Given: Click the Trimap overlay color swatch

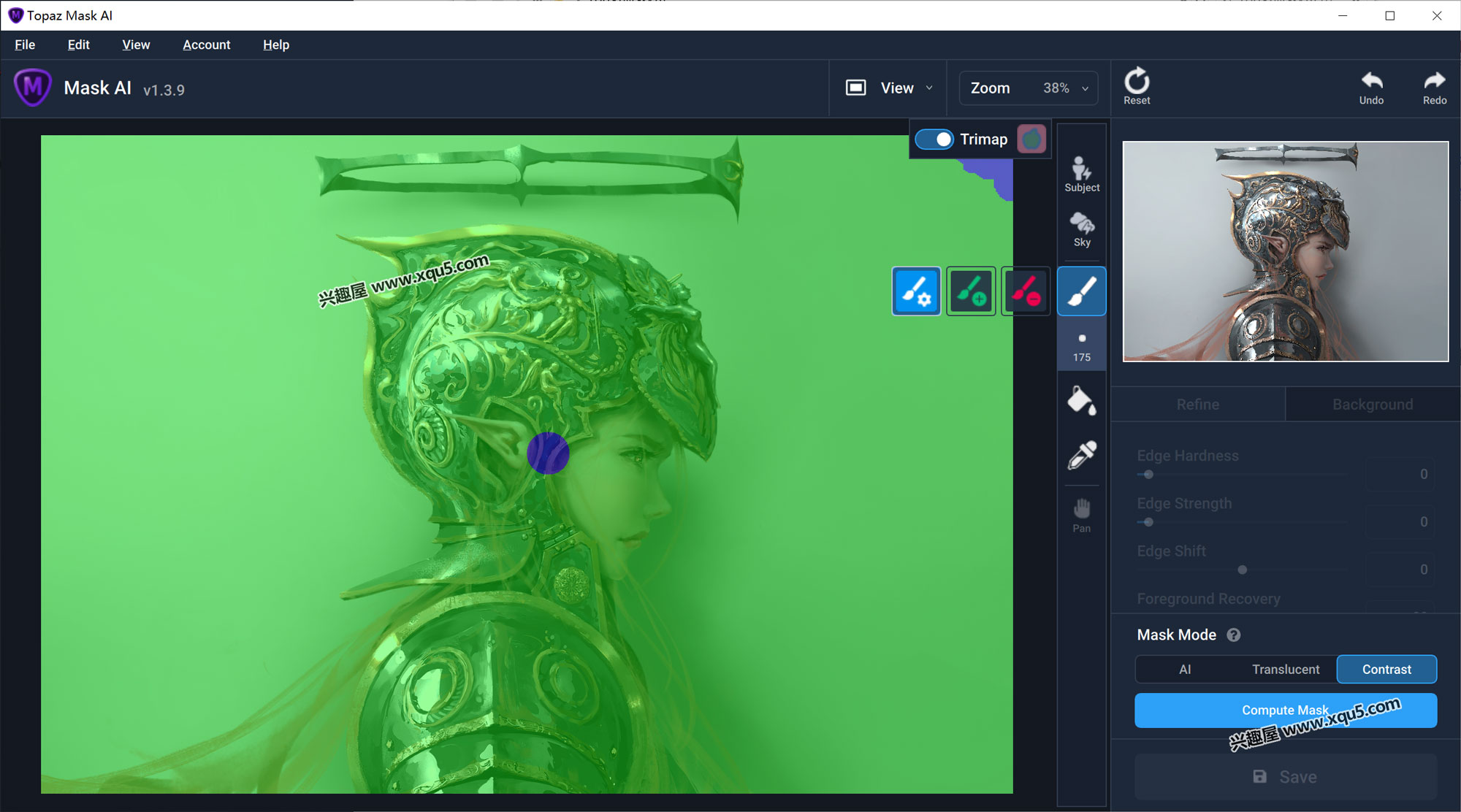Looking at the screenshot, I should coord(1031,139).
